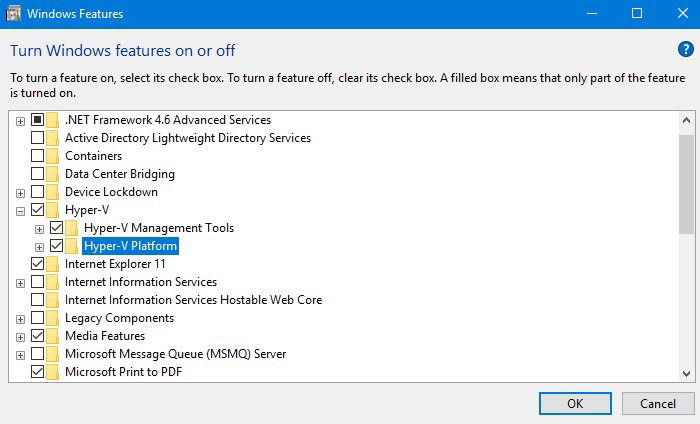Expand the Legacy Components node
This screenshot has height=424, width=700.
tap(20, 319)
